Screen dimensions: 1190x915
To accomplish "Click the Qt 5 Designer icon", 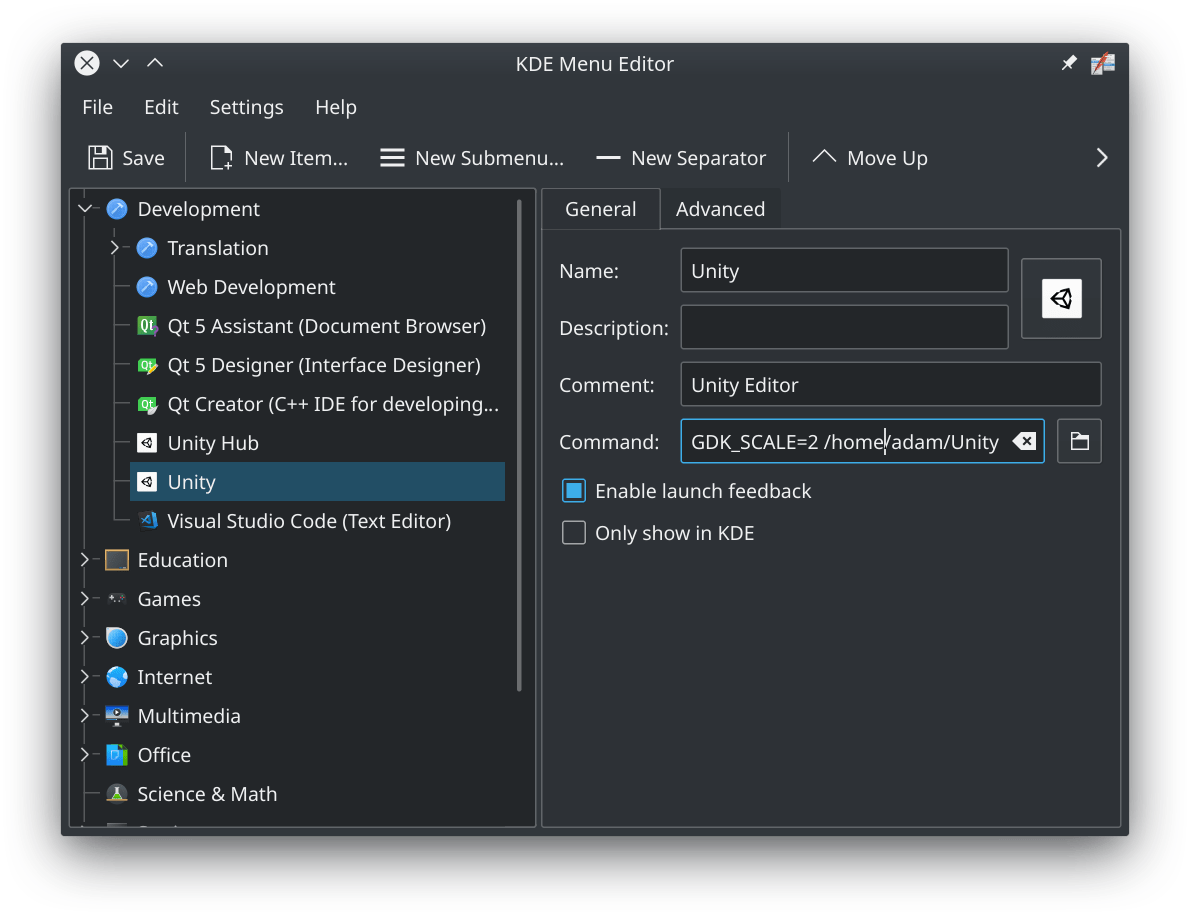I will (x=146, y=365).
